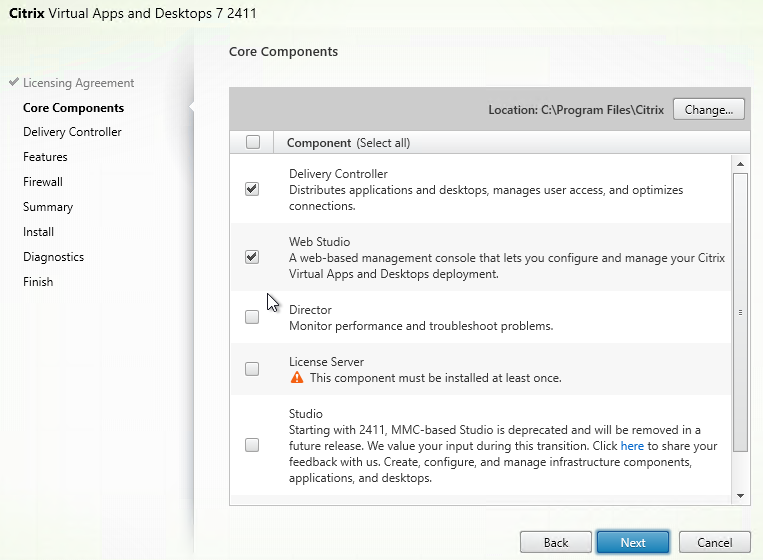Select Install step in sidebar
The width and height of the screenshot is (763, 560).
click(38, 232)
